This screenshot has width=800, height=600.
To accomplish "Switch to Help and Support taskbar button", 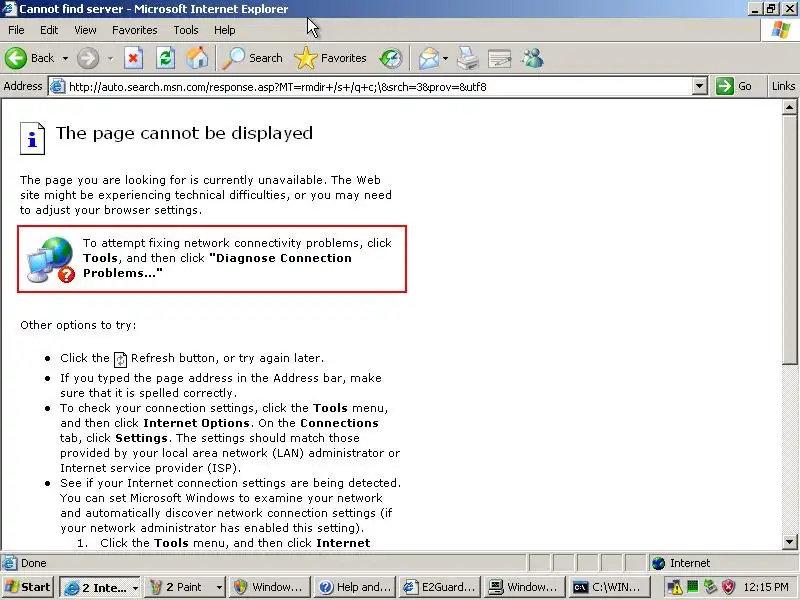I will (x=355, y=587).
